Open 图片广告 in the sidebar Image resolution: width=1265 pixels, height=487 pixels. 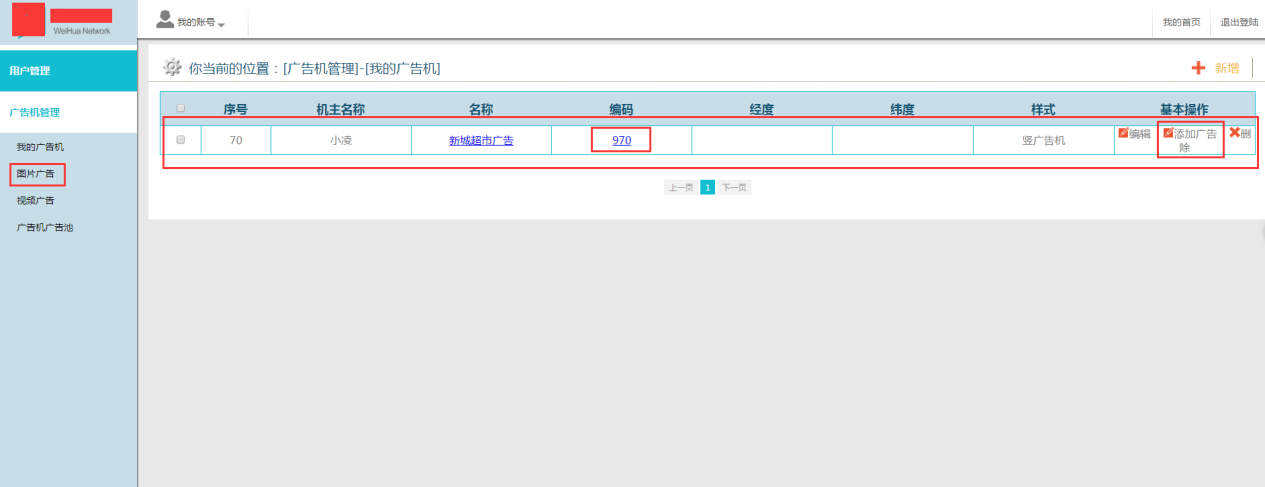click(39, 174)
